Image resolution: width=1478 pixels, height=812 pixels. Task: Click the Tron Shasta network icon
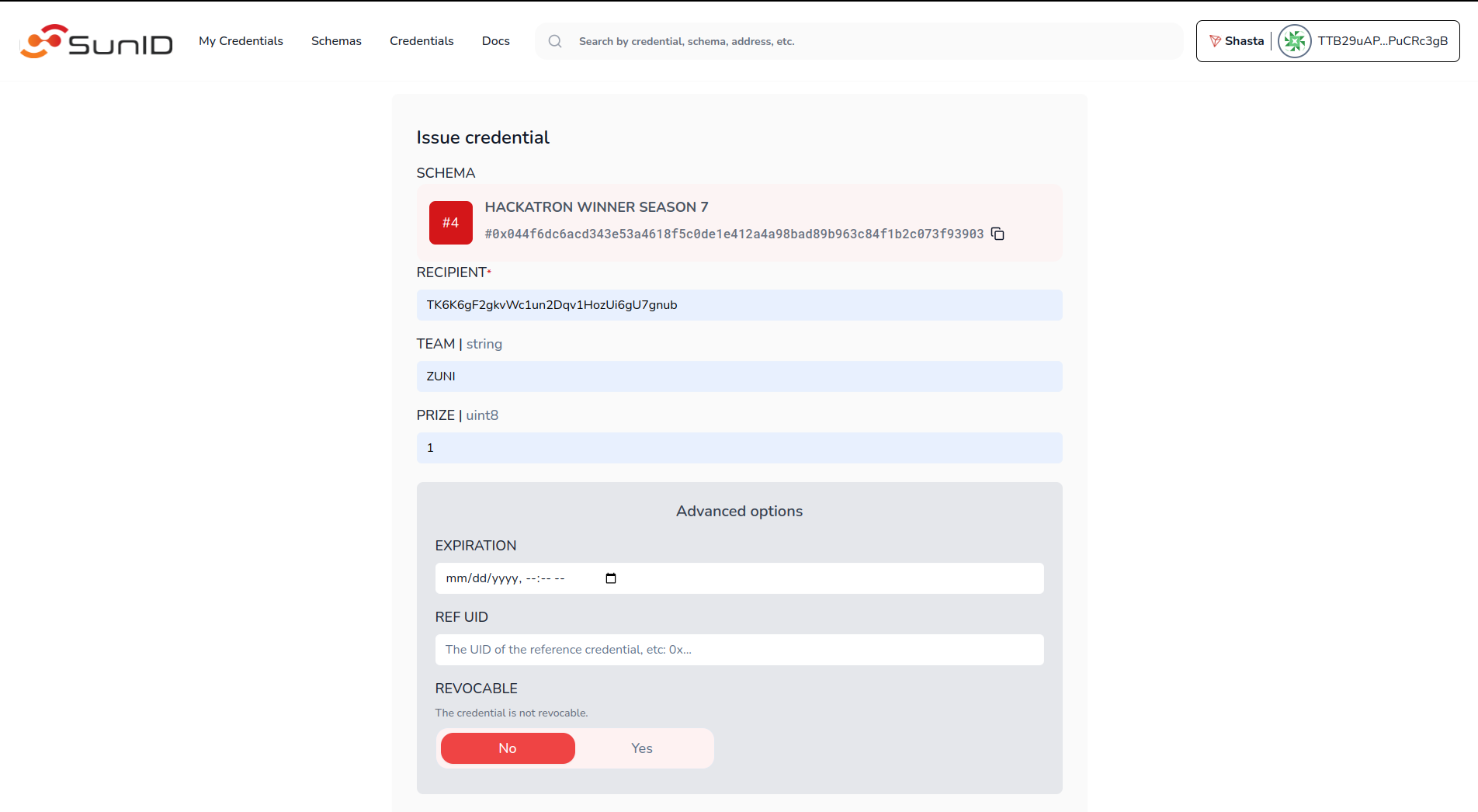pyautogui.click(x=1215, y=41)
